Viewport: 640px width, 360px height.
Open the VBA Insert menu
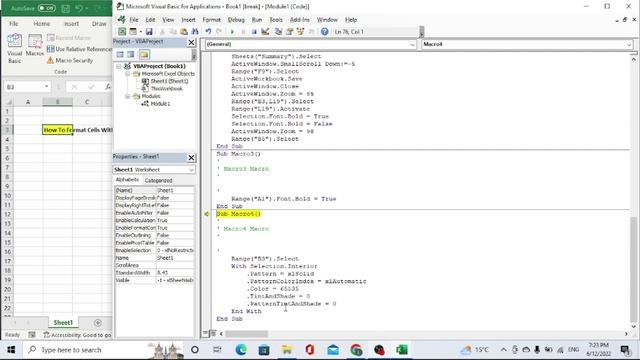click(x=188, y=20)
